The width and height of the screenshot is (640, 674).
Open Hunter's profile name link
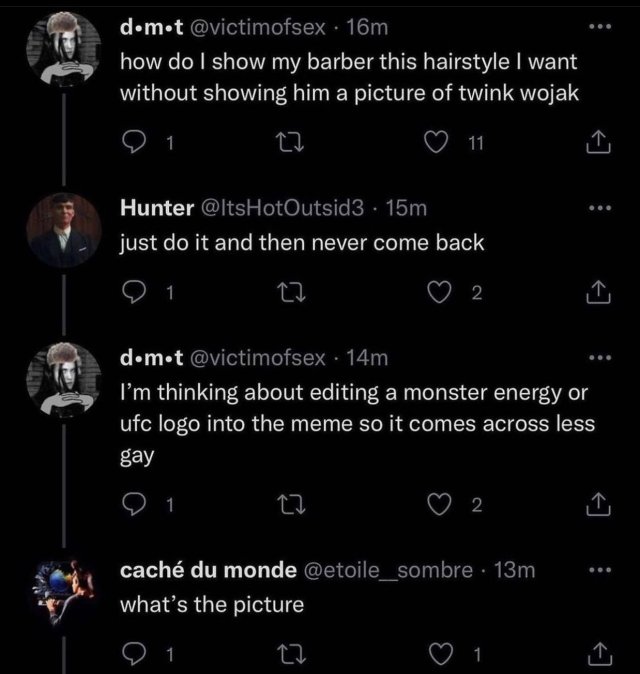pyautogui.click(x=157, y=208)
